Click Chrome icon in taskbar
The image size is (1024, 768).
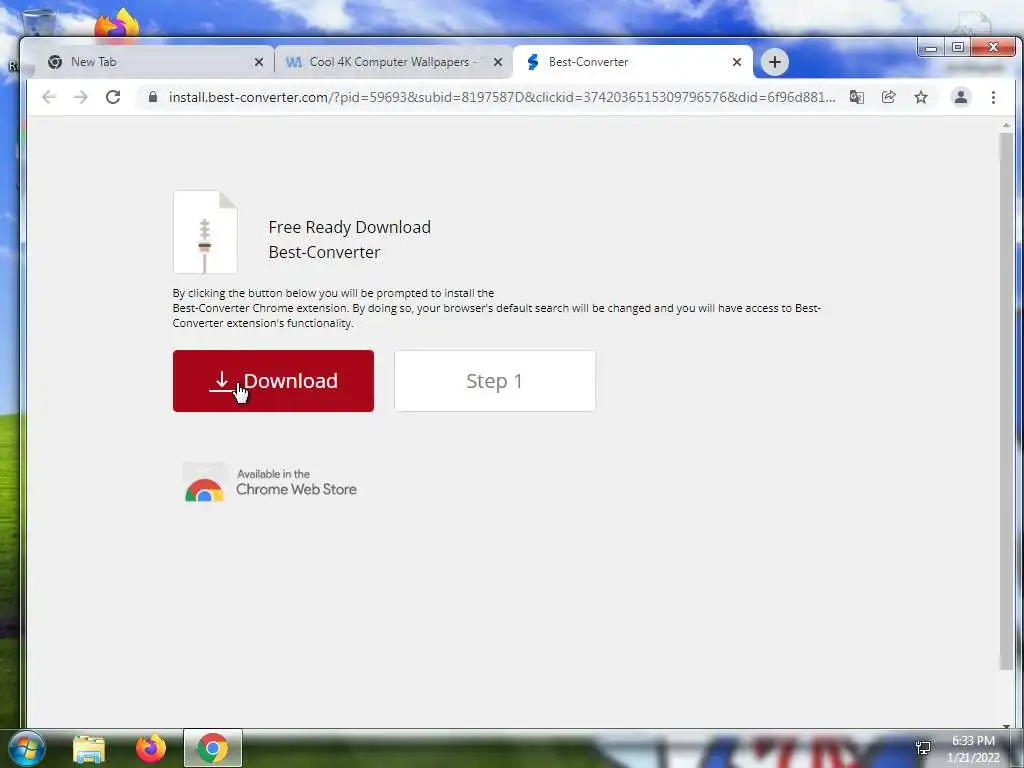pos(212,748)
